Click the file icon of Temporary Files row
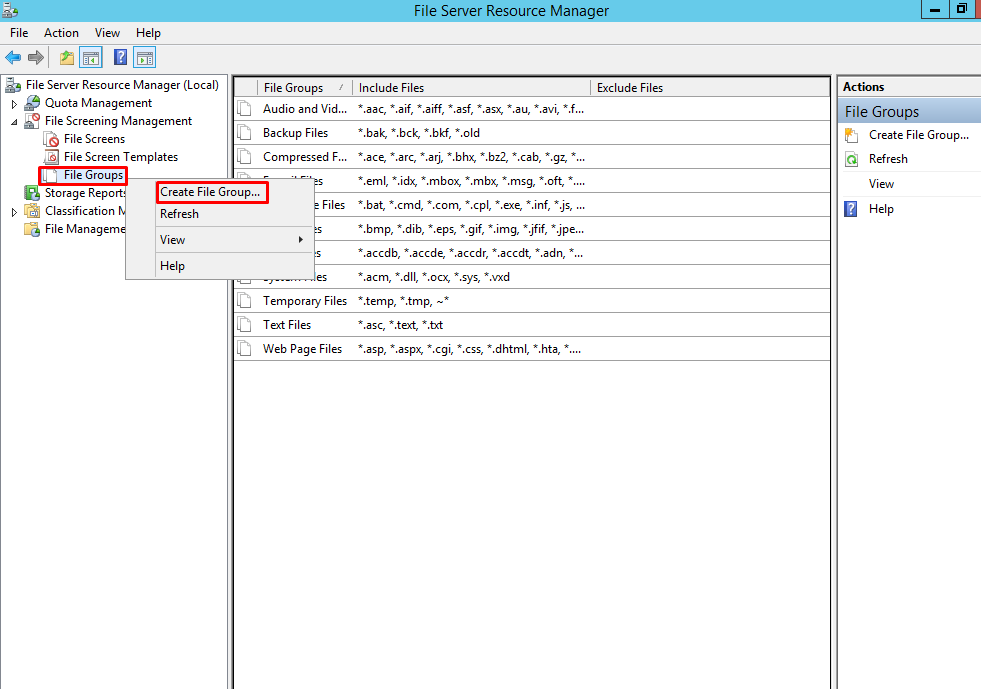The height and width of the screenshot is (690, 981). click(x=245, y=301)
